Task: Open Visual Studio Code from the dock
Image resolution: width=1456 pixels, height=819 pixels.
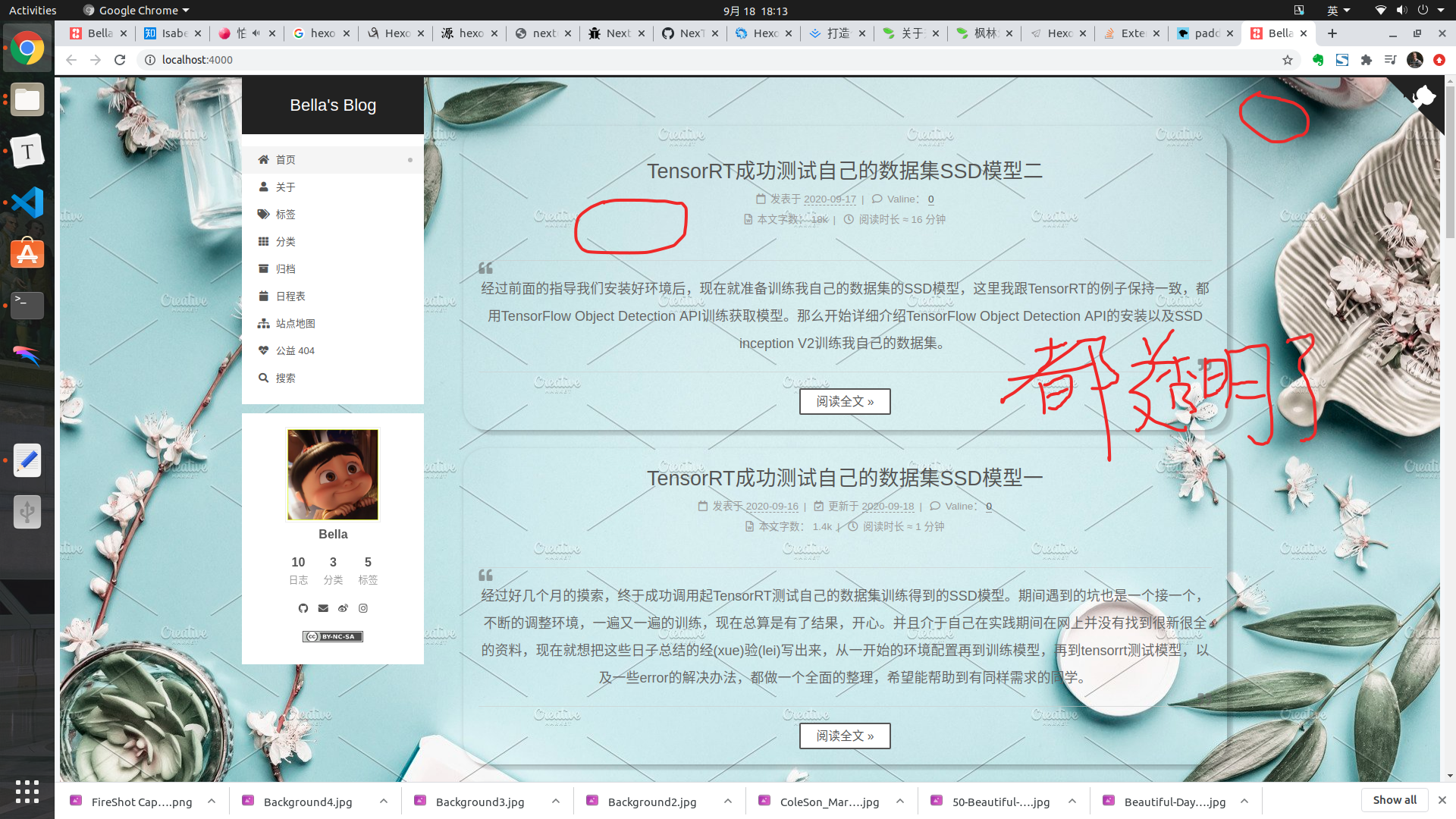Action: [27, 202]
